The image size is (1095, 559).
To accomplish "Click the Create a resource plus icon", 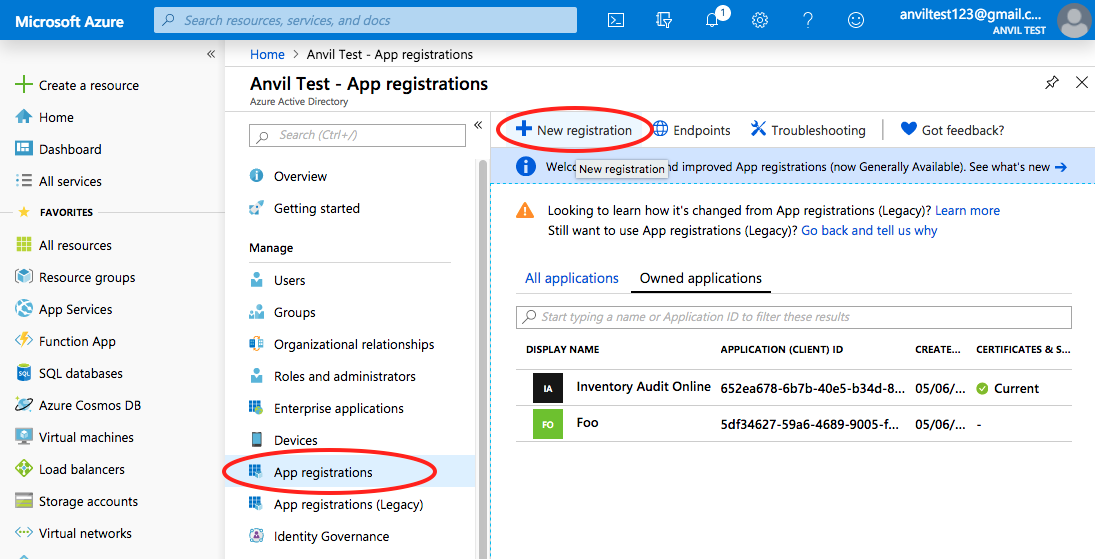I will [x=24, y=85].
